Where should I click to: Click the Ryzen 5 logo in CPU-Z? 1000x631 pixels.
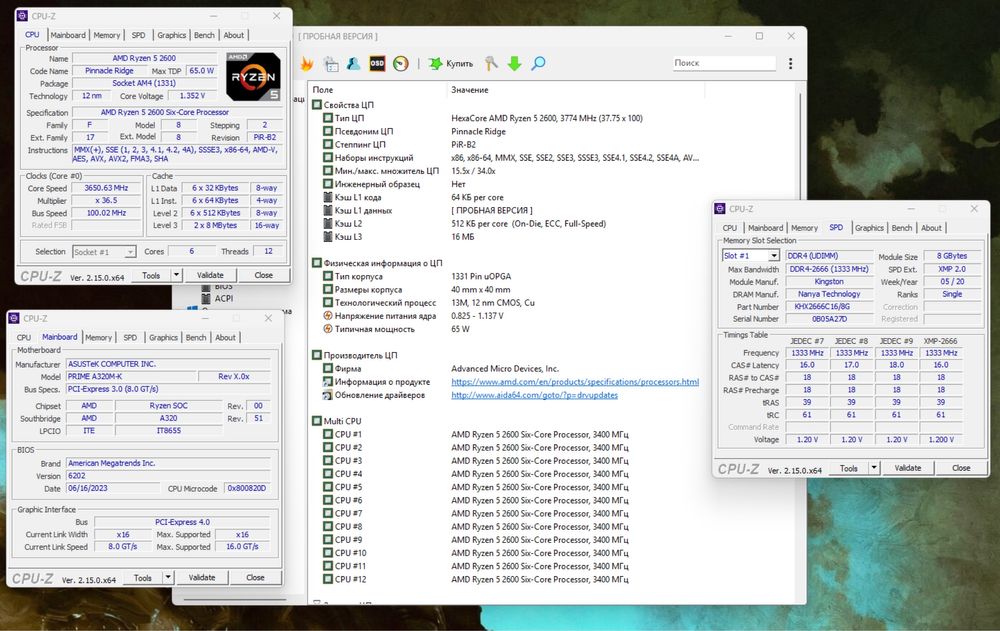point(253,78)
